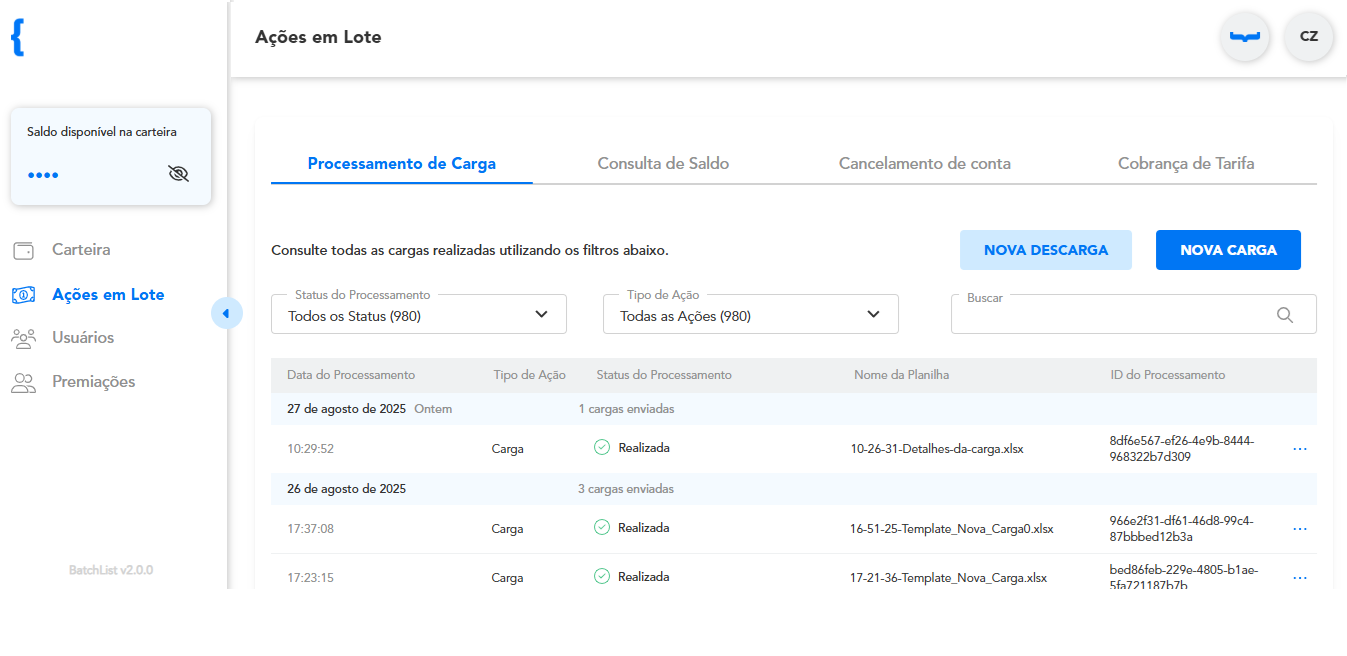
Task: Click processing ID starting 8df6e567
Action: tap(1182, 449)
